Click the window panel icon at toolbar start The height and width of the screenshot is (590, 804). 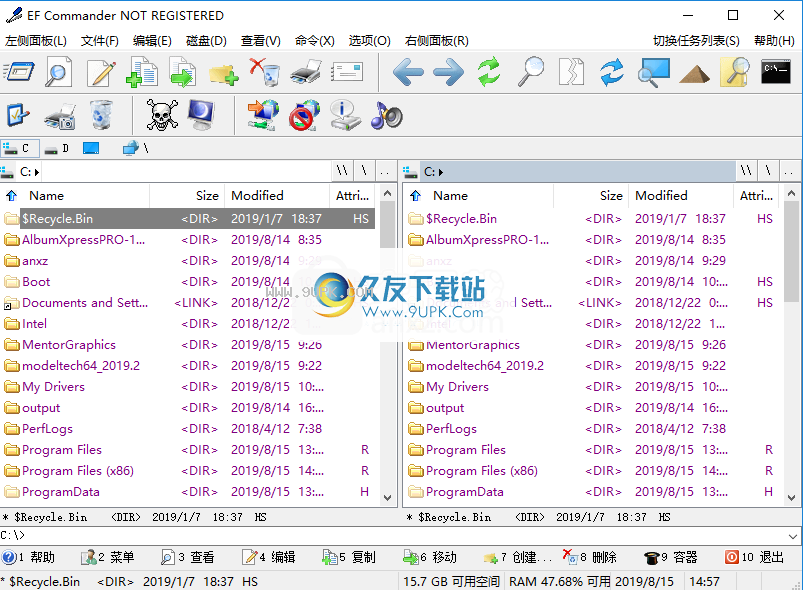18,72
